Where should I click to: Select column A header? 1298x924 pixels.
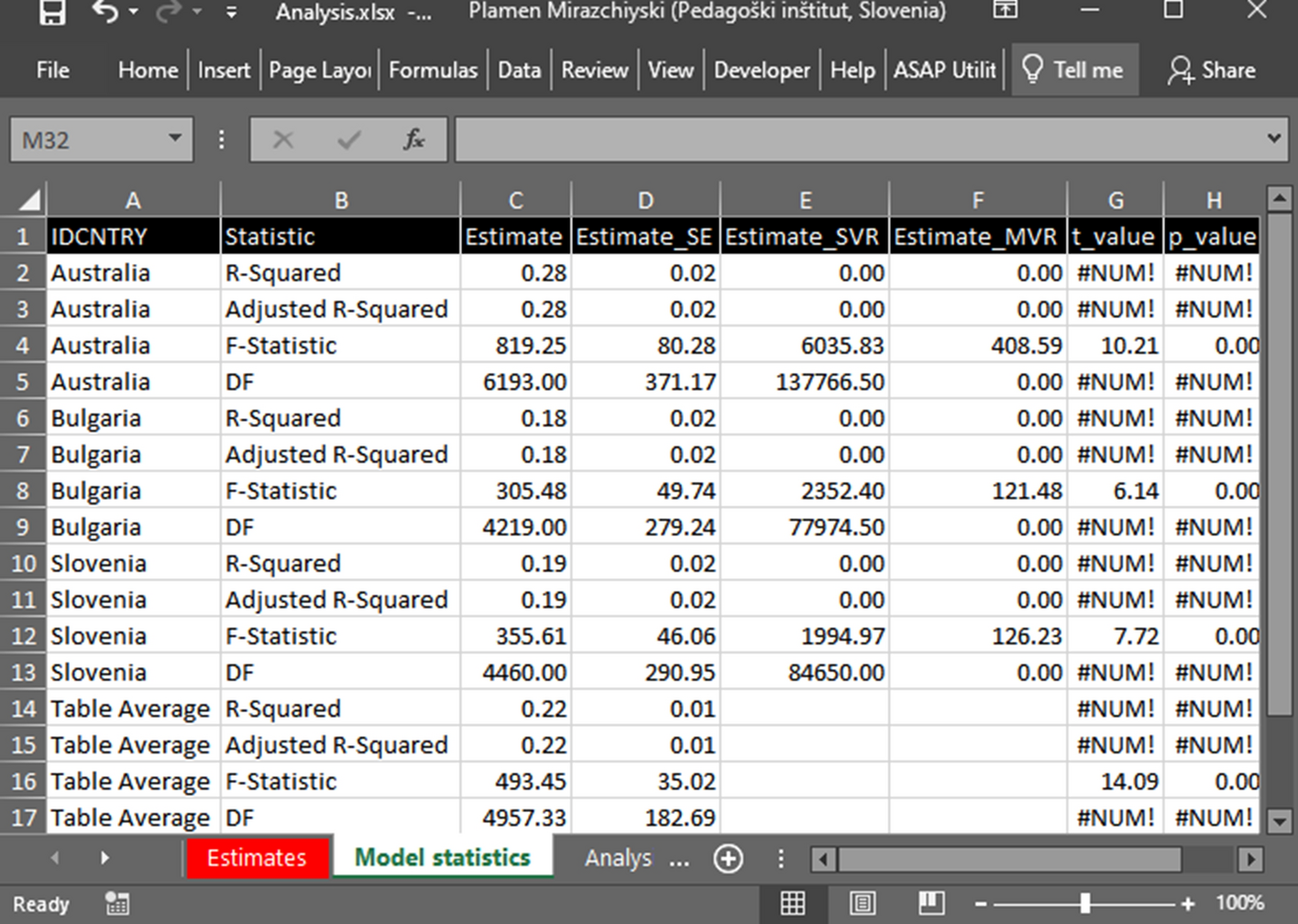click(133, 200)
